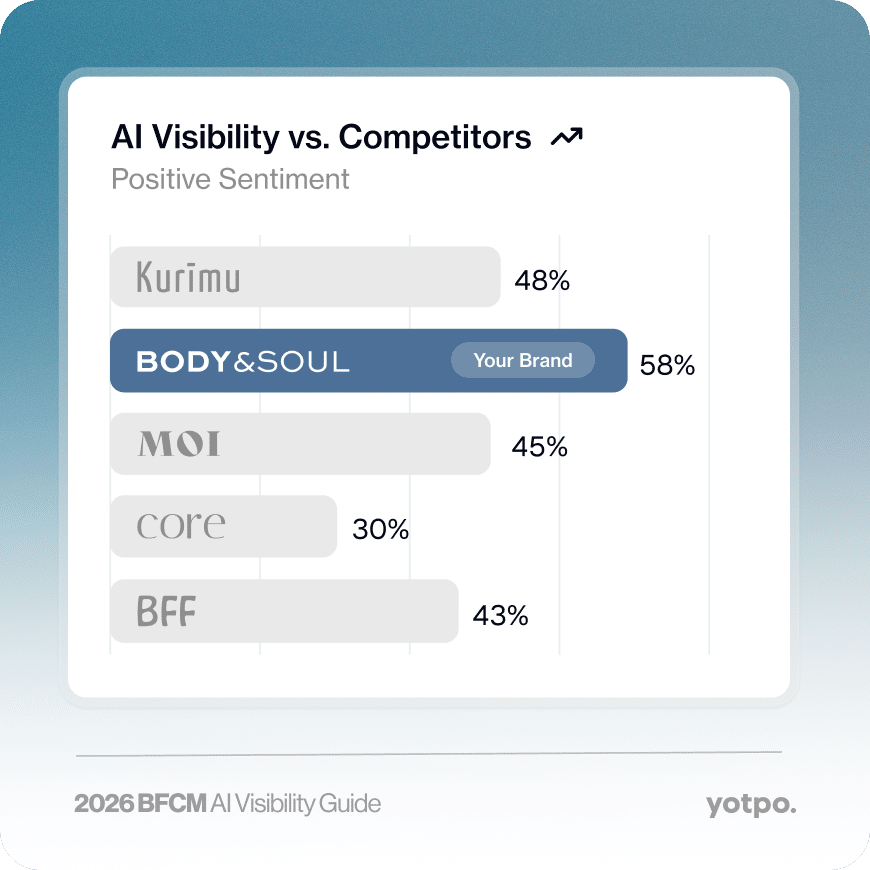Select the 43% value label

pos(500,616)
